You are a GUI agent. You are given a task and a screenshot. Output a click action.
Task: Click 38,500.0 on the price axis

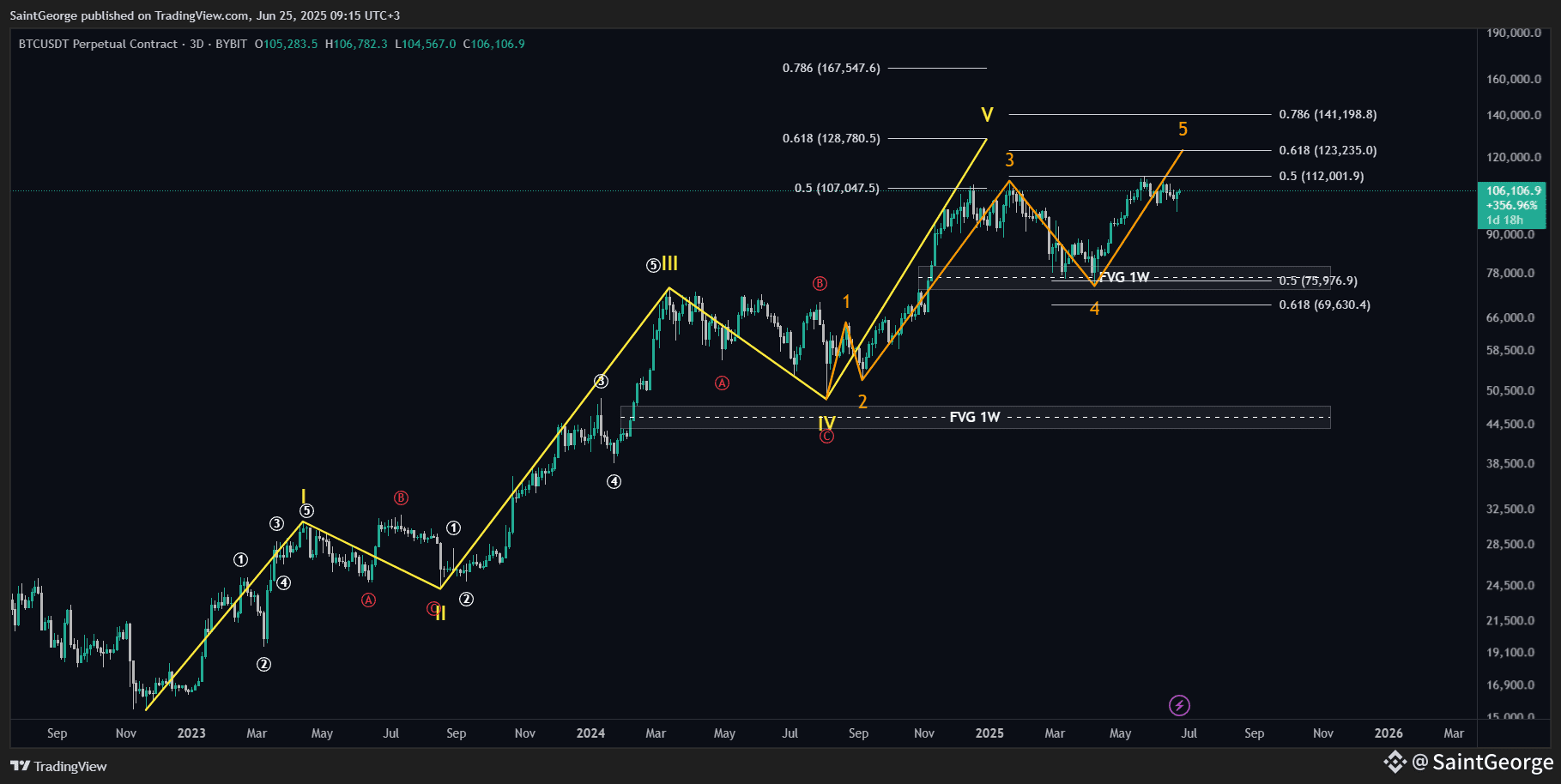pos(1510,463)
